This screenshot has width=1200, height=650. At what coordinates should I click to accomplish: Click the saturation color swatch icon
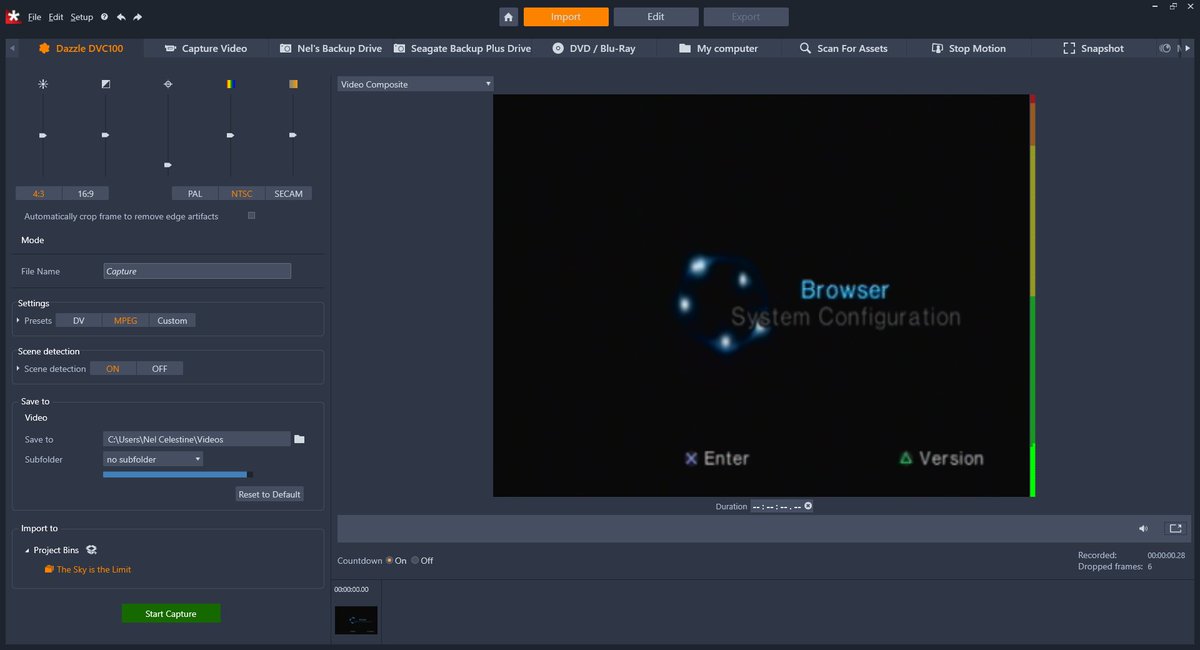click(x=292, y=84)
